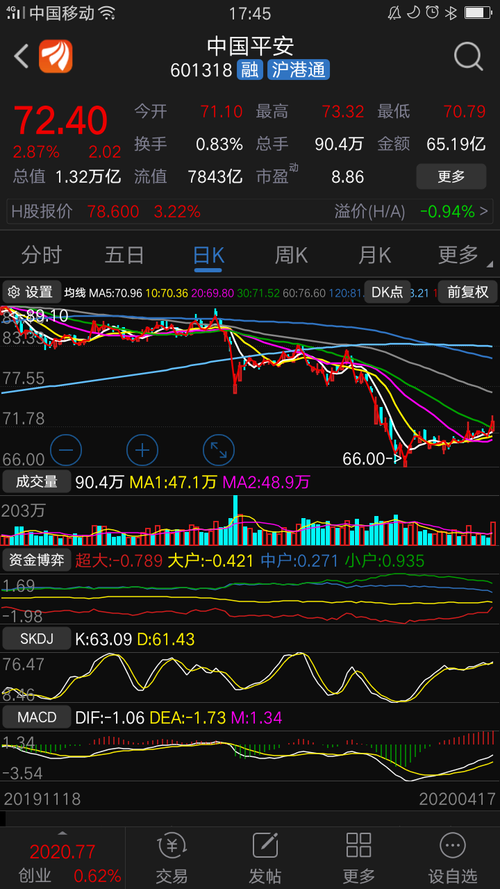Image resolution: width=500 pixels, height=889 pixels.
Task: Select the 周K tab
Action: (291, 255)
